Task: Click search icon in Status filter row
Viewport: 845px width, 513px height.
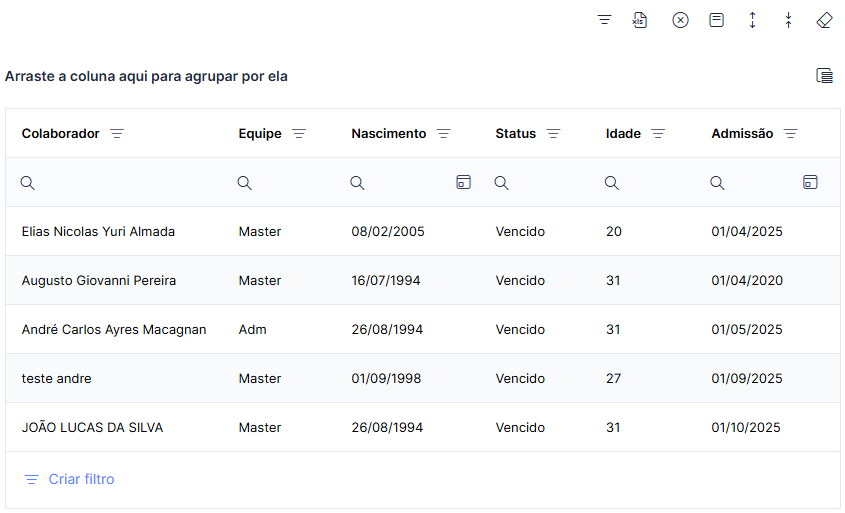Action: pos(501,183)
